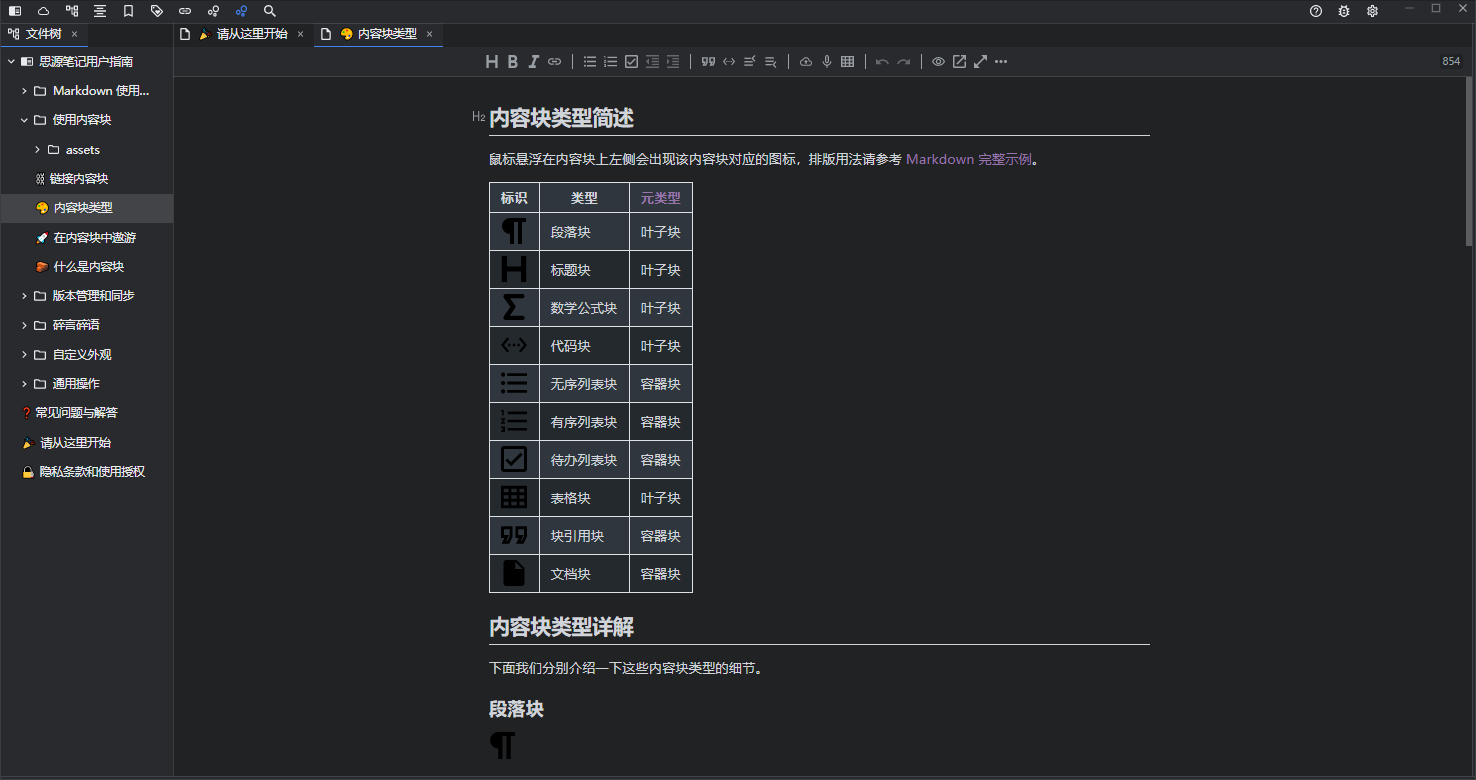Expand the 版本管理和同步 folder

[x=24, y=296]
